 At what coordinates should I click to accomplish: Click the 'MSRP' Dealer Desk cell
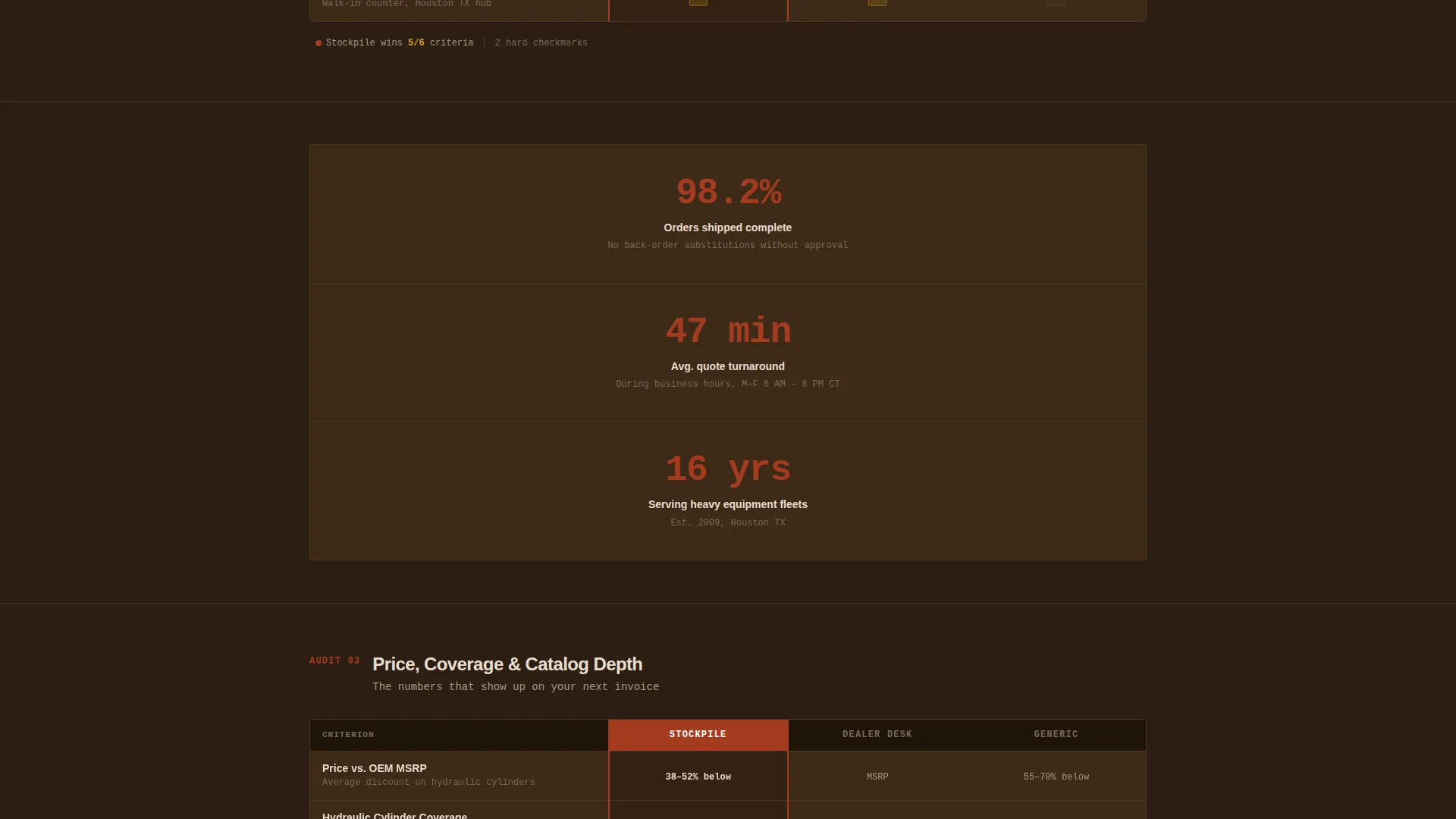coord(877,777)
